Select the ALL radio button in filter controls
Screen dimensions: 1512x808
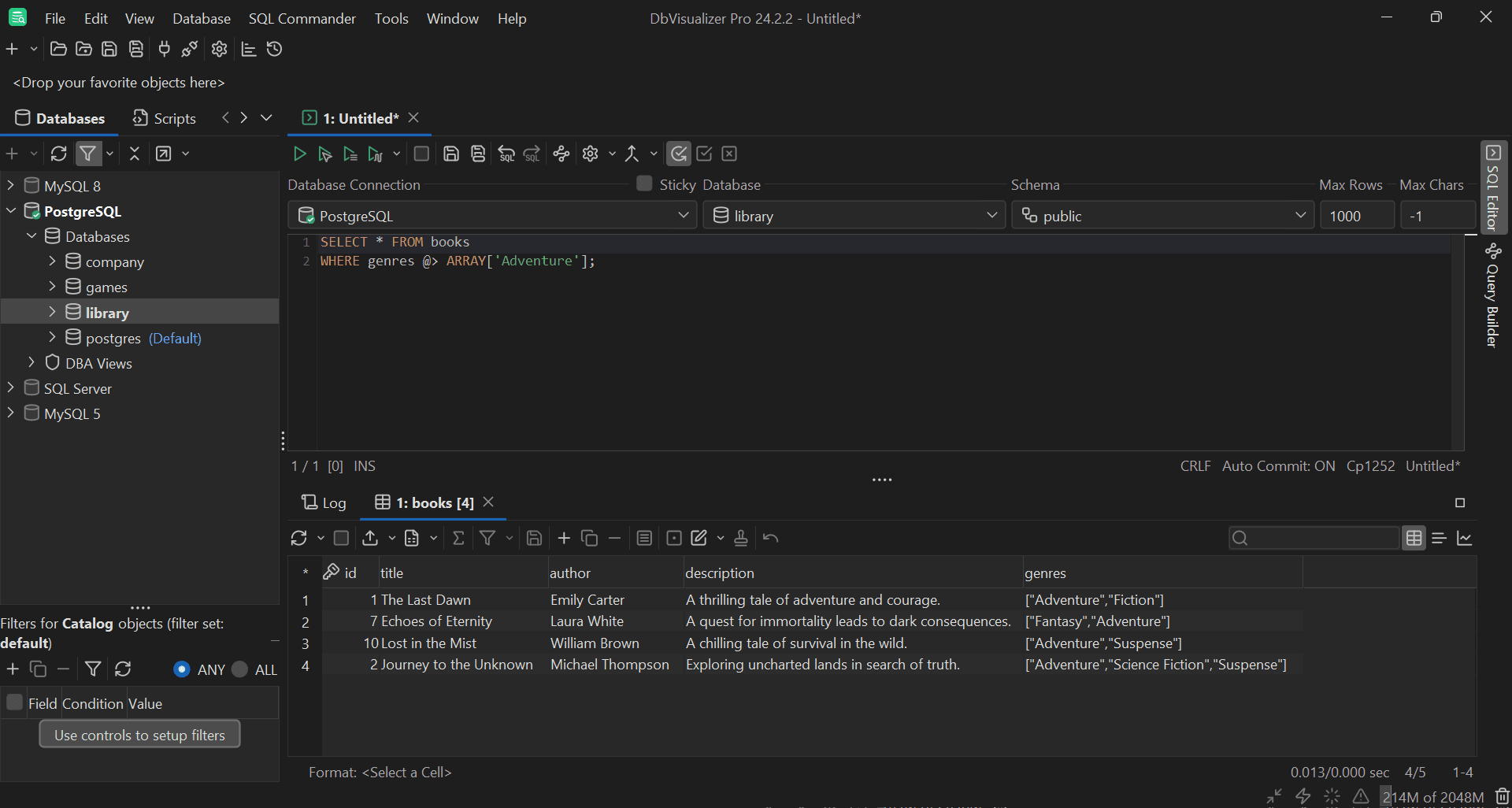point(239,669)
